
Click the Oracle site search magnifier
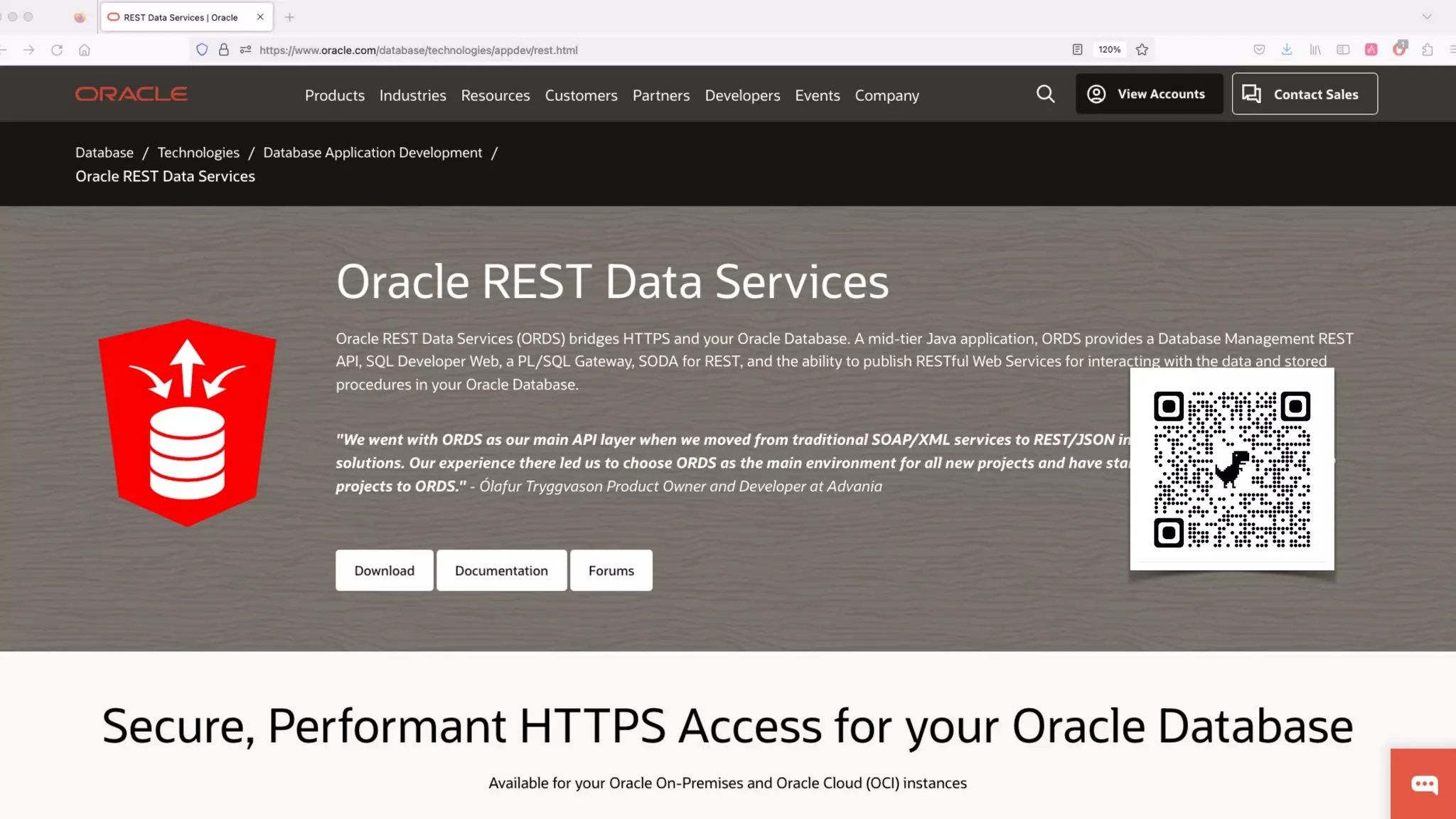pos(1045,94)
